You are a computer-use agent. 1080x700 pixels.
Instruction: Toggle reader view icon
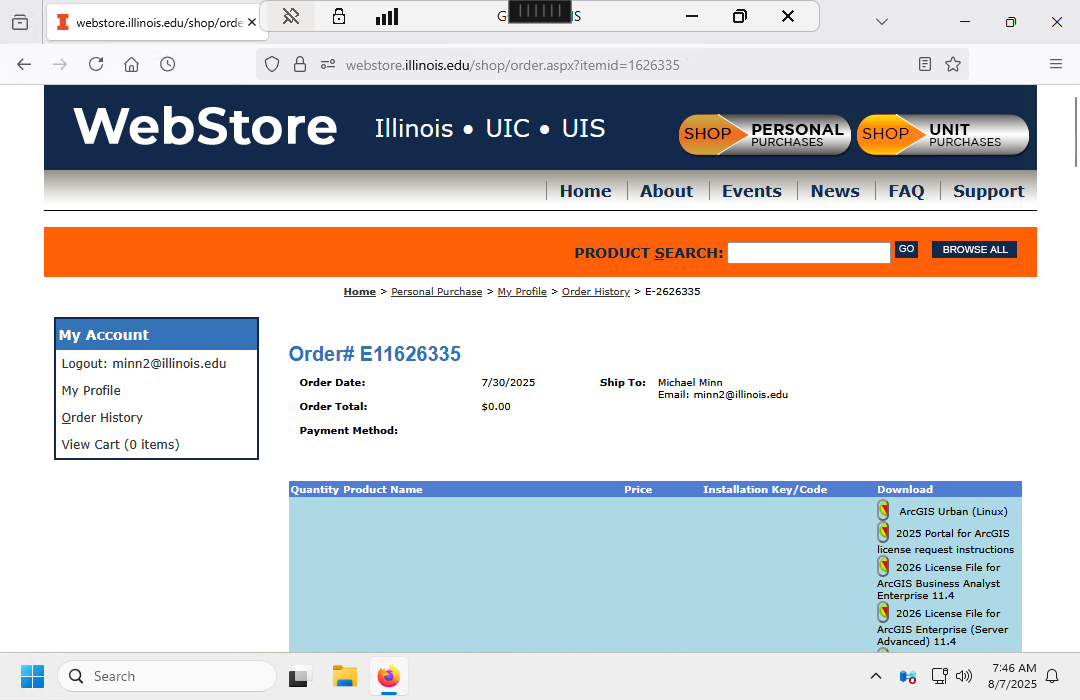pyautogui.click(x=925, y=64)
